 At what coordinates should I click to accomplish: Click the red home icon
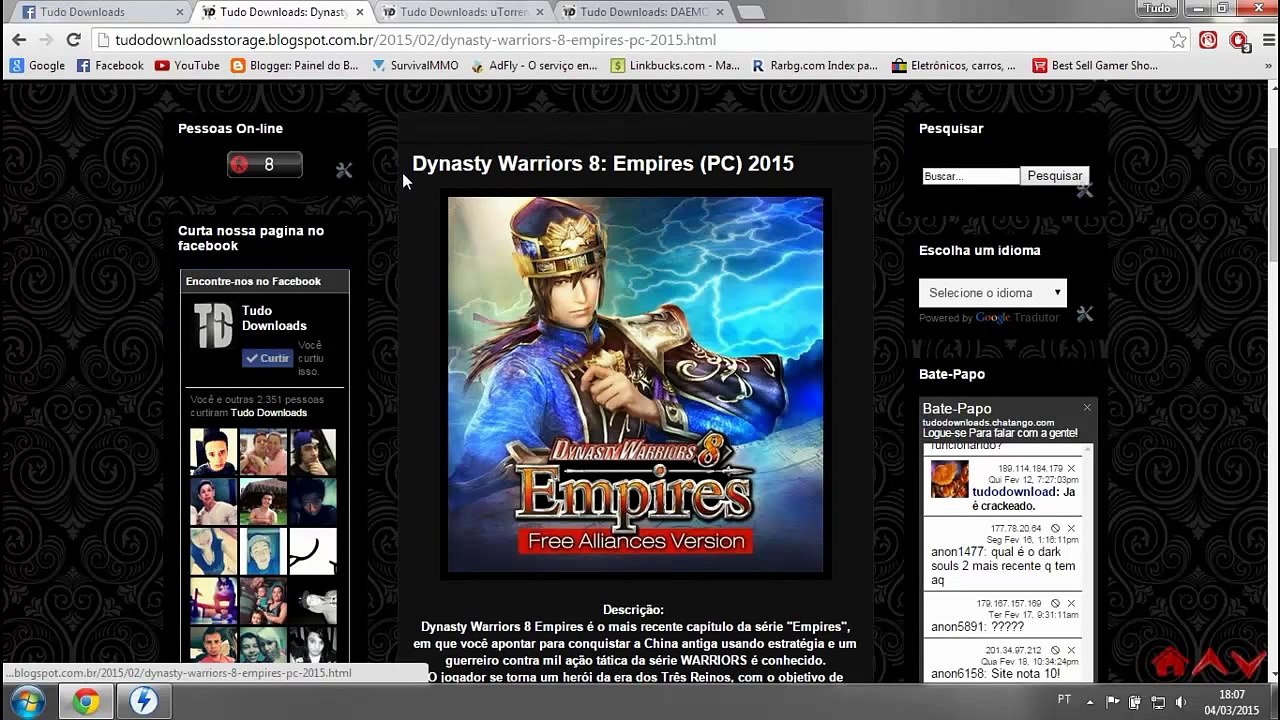click(x=1169, y=662)
